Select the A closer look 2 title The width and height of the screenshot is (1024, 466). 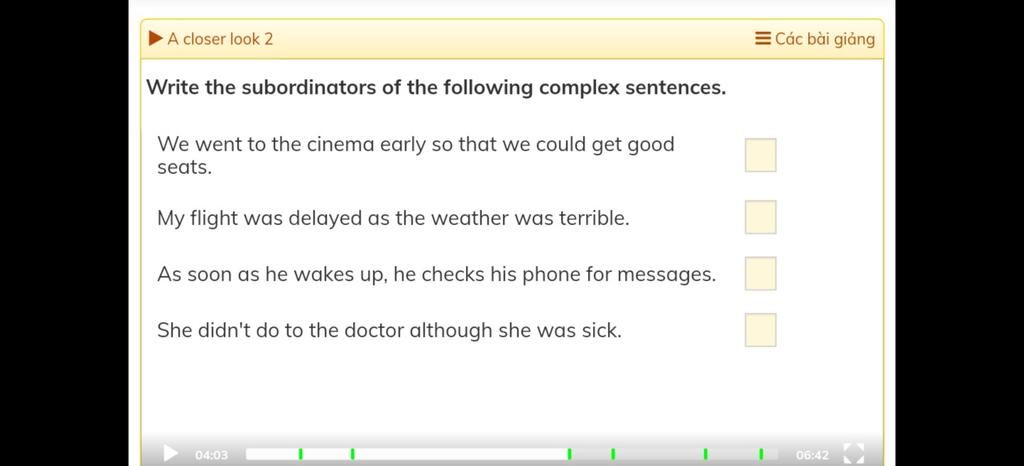point(220,39)
